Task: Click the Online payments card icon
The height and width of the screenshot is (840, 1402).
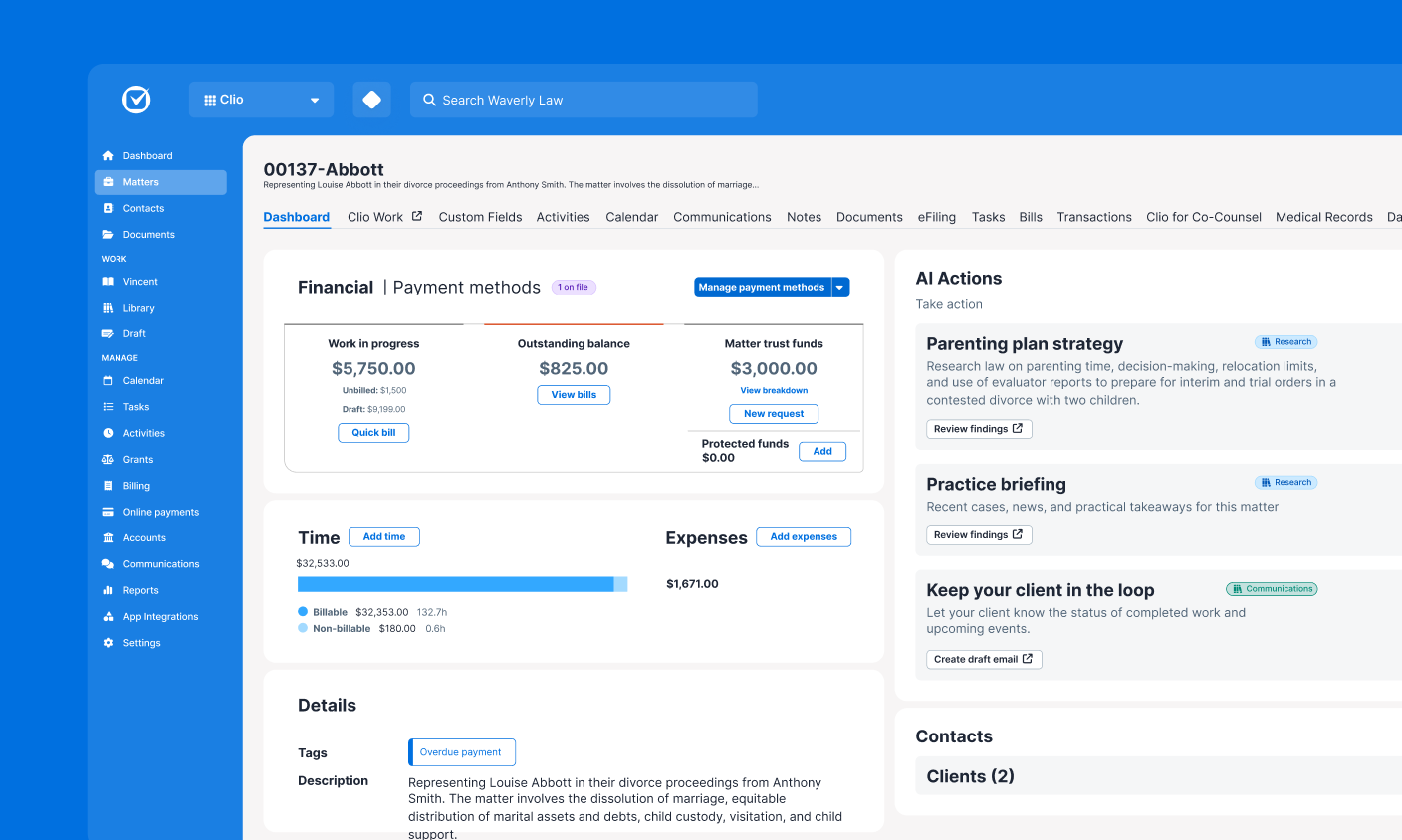Action: coord(108,512)
